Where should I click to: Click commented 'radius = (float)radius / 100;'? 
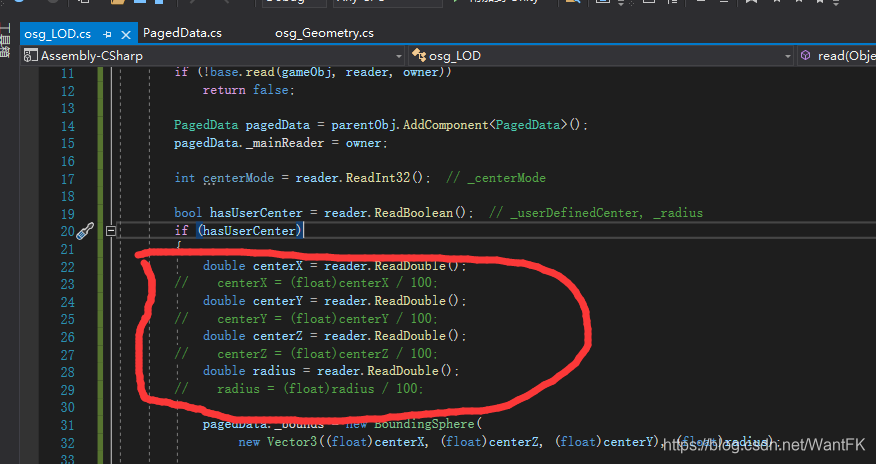[320, 389]
